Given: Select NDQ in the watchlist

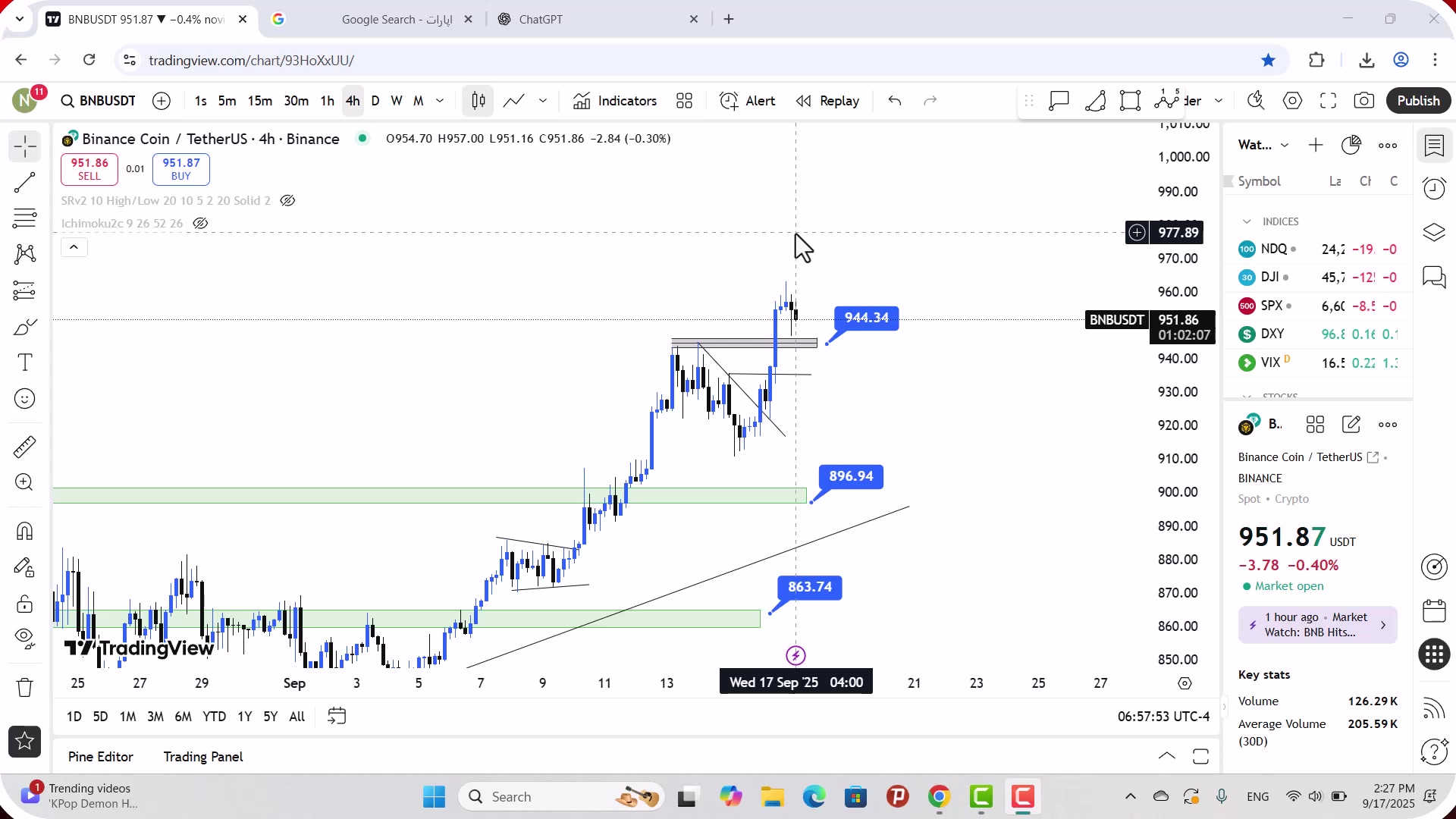Looking at the screenshot, I should 1317,249.
